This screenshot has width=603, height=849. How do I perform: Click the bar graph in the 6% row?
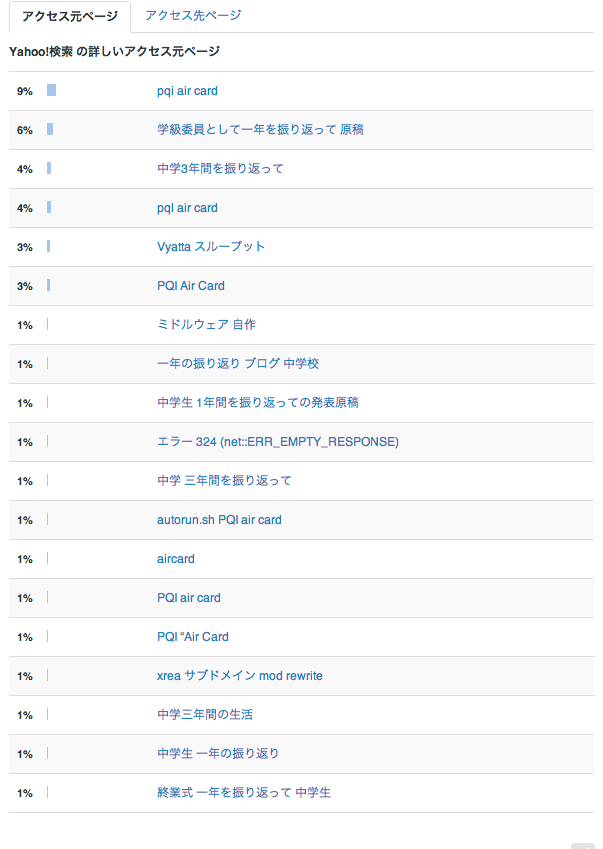50,130
